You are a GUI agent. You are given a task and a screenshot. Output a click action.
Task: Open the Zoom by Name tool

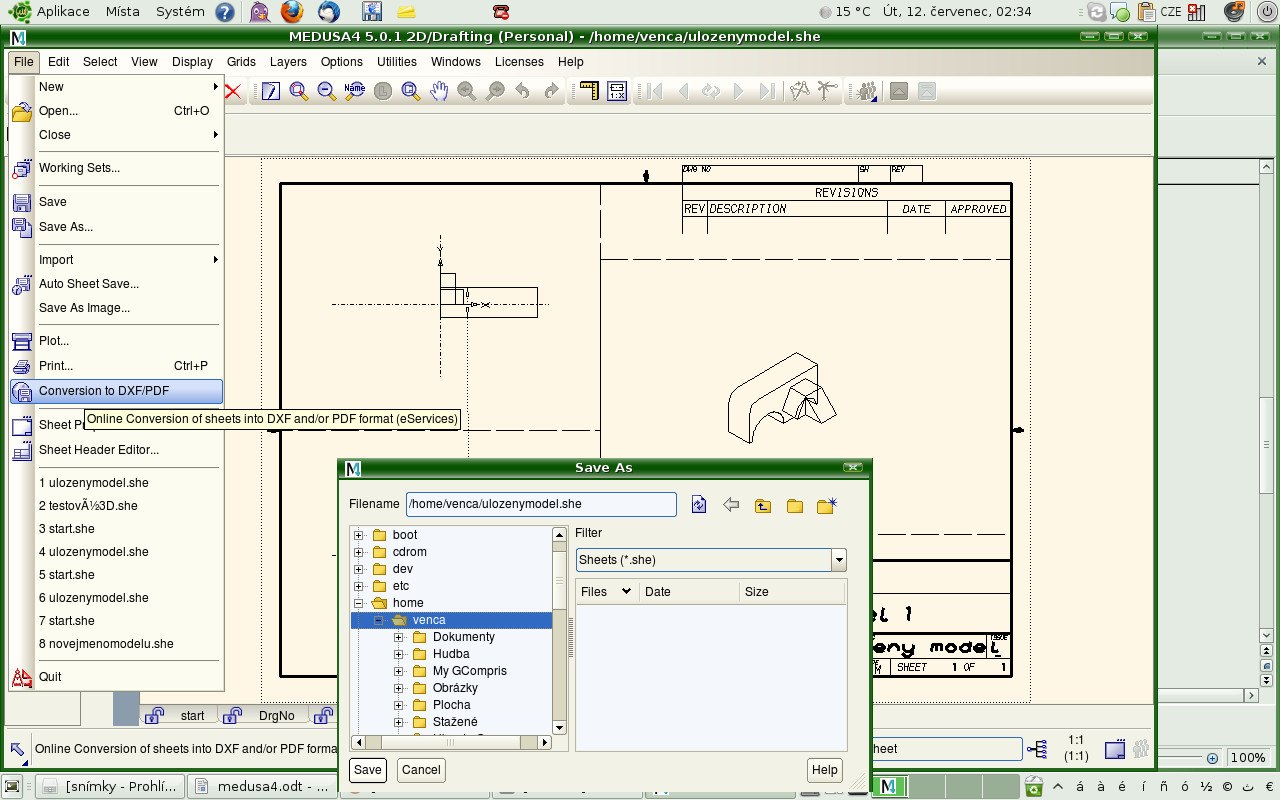coord(354,91)
